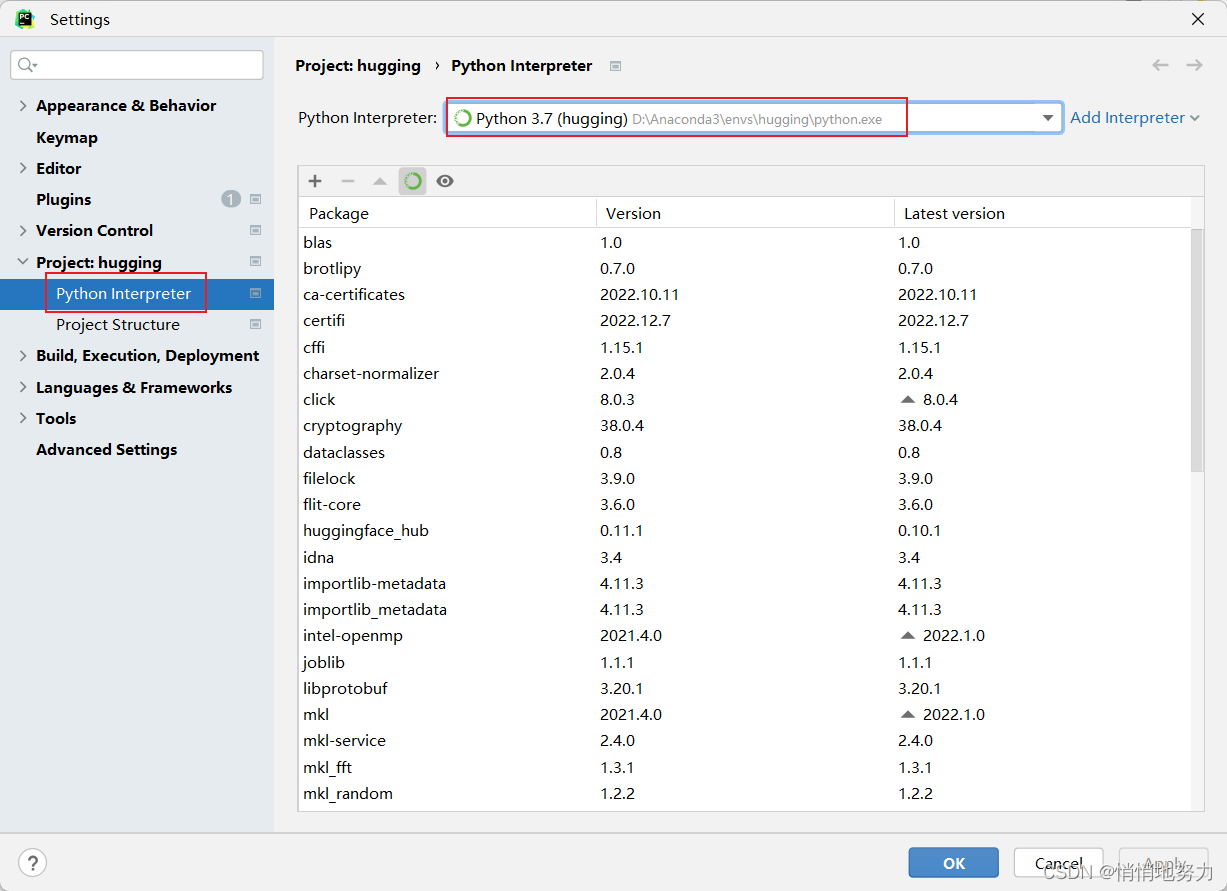The height and width of the screenshot is (891, 1227).
Task: Expand Languages & Frameworks section
Action: tap(23, 387)
